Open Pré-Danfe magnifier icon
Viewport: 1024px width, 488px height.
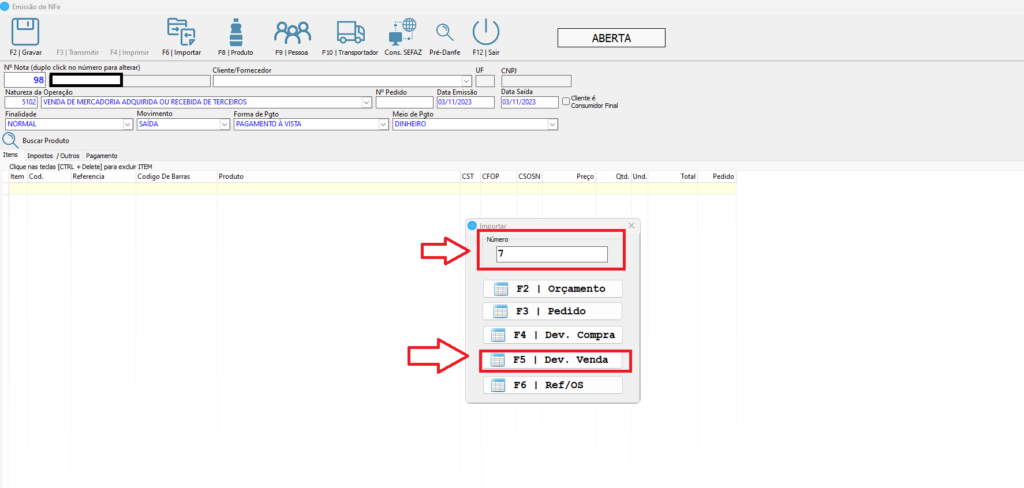[444, 31]
